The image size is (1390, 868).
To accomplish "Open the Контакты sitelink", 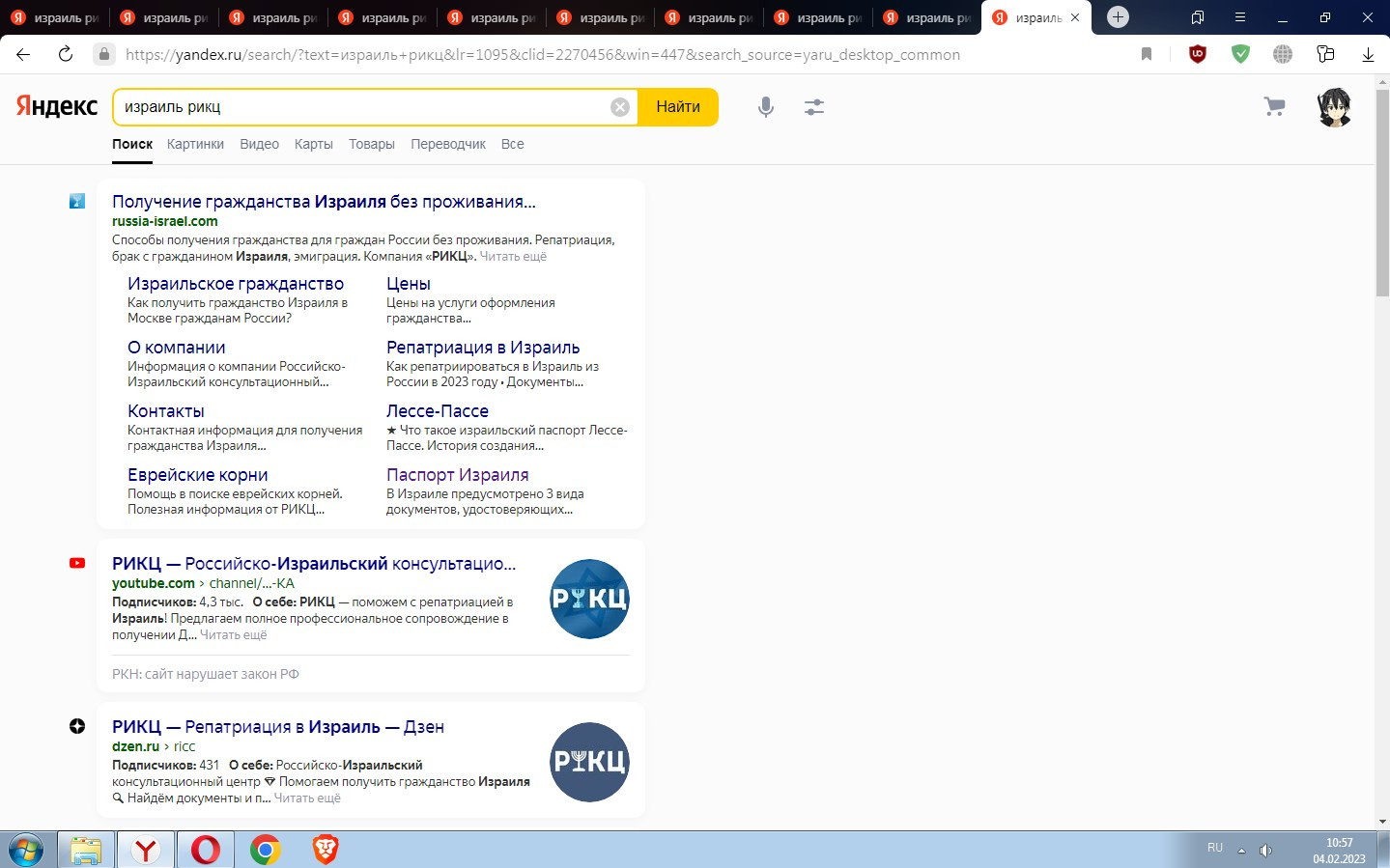I will tap(166, 411).
